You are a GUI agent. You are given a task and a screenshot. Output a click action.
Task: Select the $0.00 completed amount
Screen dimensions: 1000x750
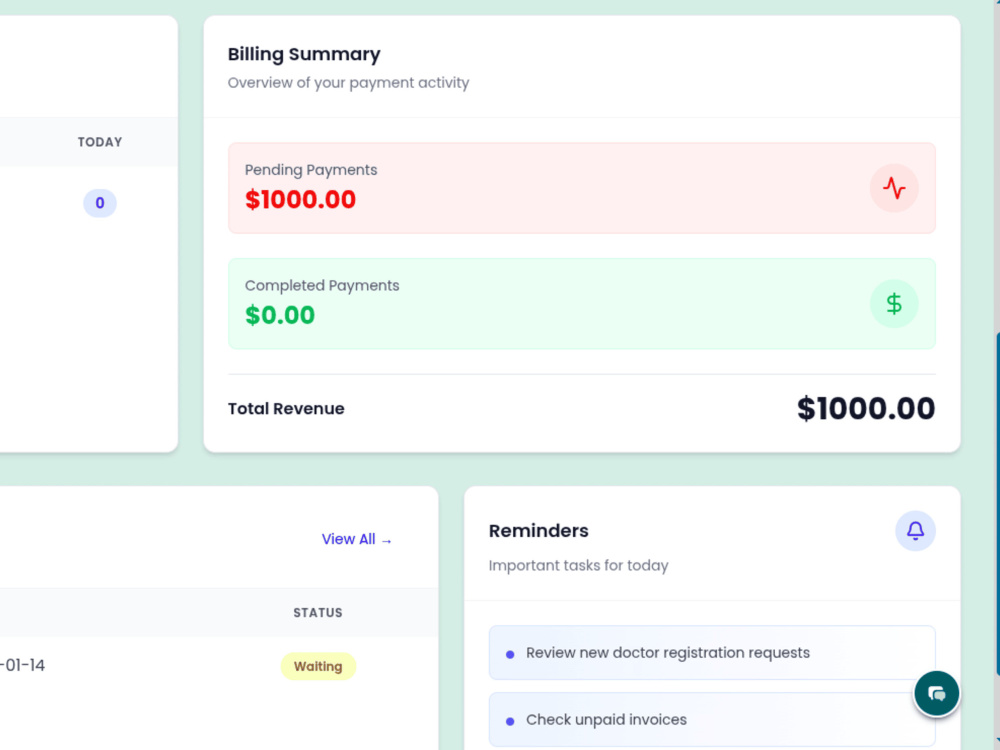[280, 315]
